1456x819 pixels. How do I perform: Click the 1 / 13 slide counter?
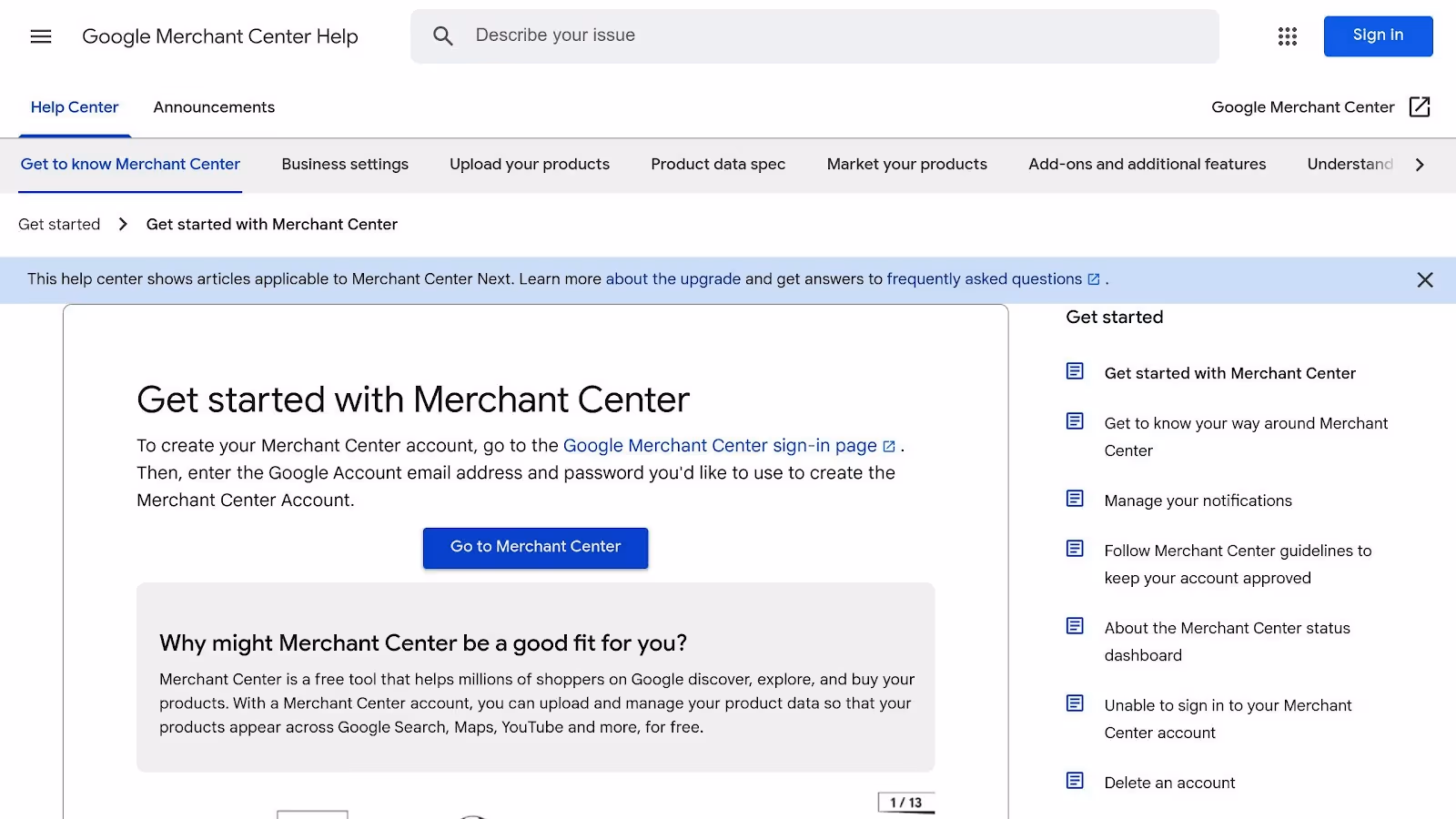click(905, 803)
